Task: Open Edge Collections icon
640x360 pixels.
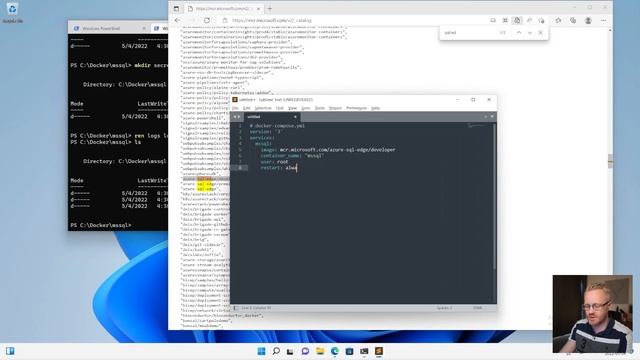Action: 573,20
